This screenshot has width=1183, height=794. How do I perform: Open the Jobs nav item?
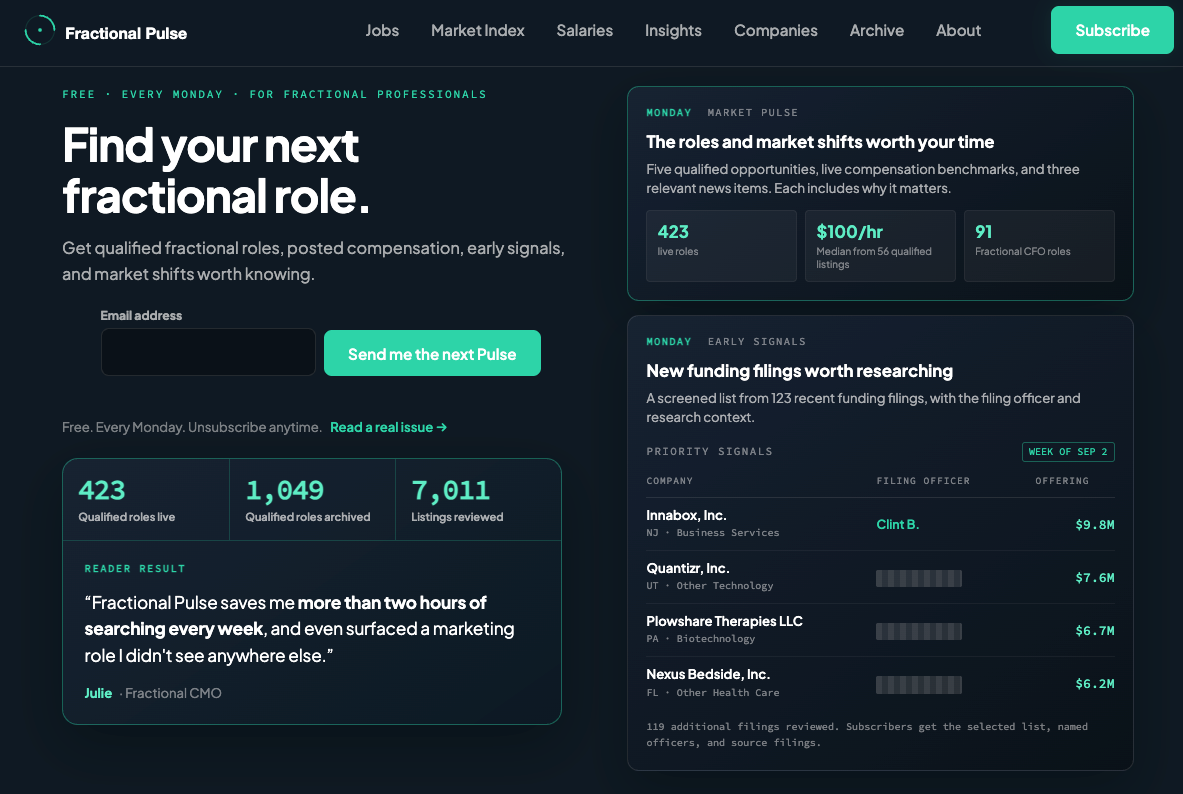click(x=382, y=31)
